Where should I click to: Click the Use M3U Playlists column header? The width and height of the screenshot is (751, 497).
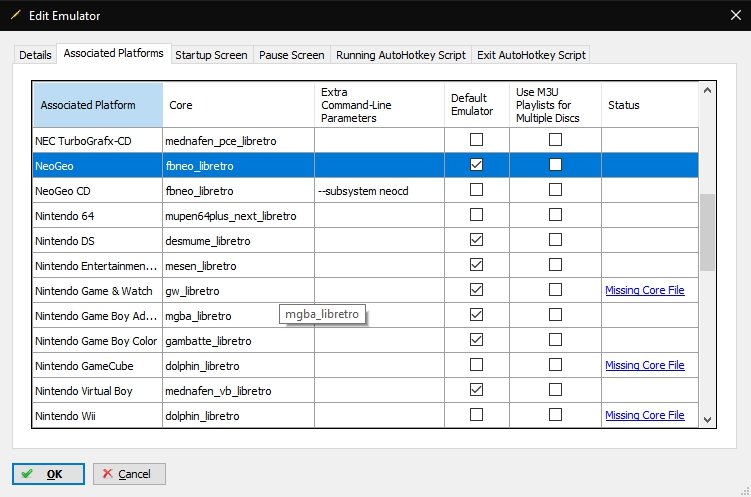pos(556,105)
